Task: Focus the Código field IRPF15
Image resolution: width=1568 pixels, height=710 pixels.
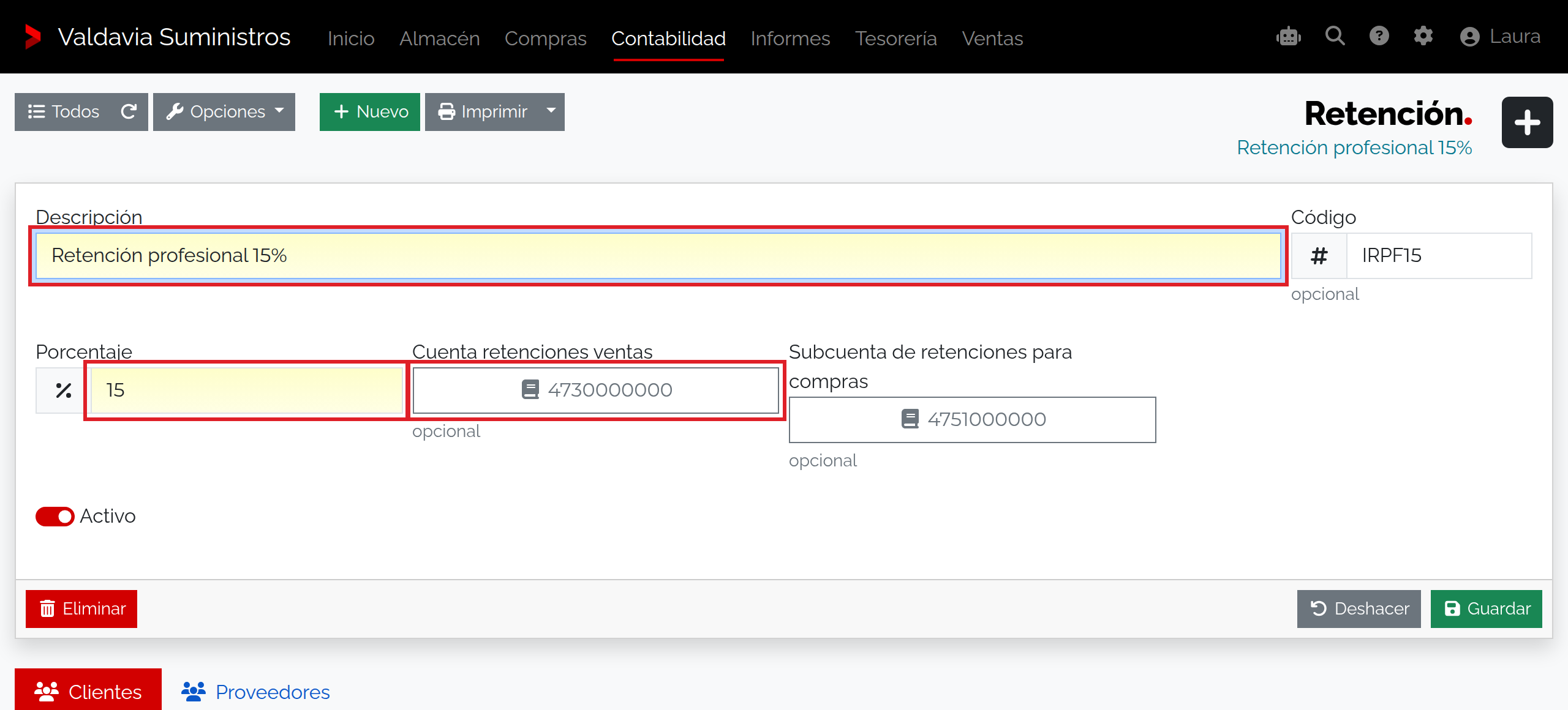Action: tap(1439, 256)
